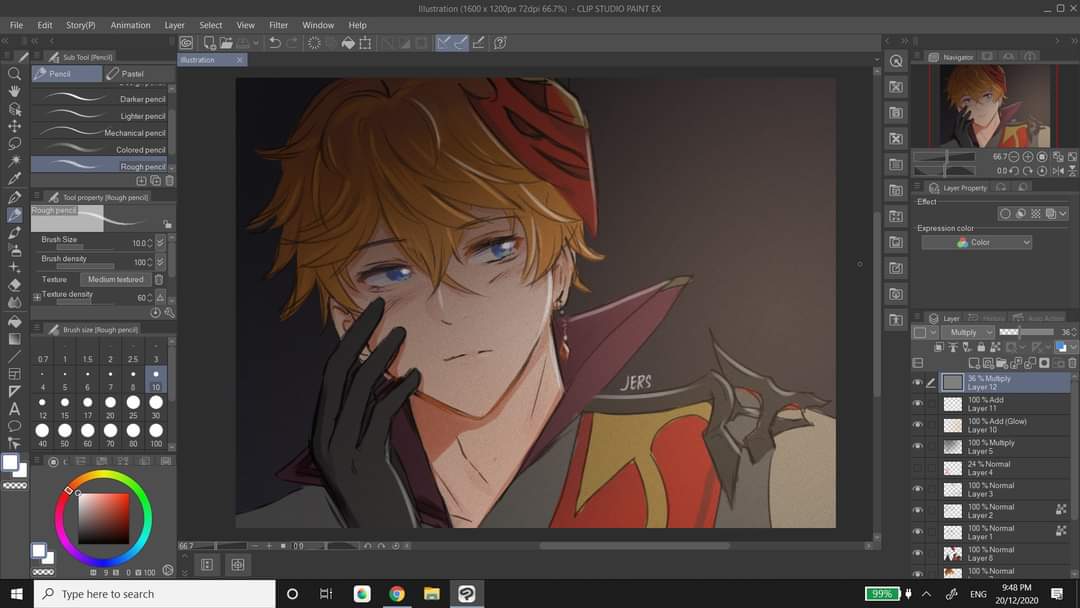Choose the Mechanical pencil sub tool
Viewport: 1080px width, 608px height.
pos(101,133)
